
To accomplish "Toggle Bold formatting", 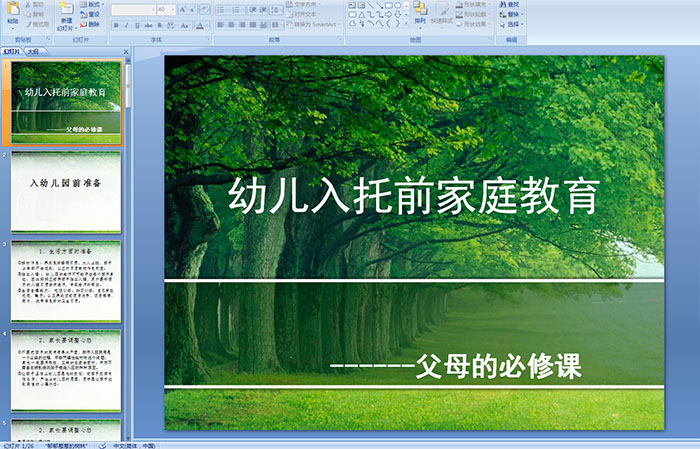I will click(x=116, y=25).
